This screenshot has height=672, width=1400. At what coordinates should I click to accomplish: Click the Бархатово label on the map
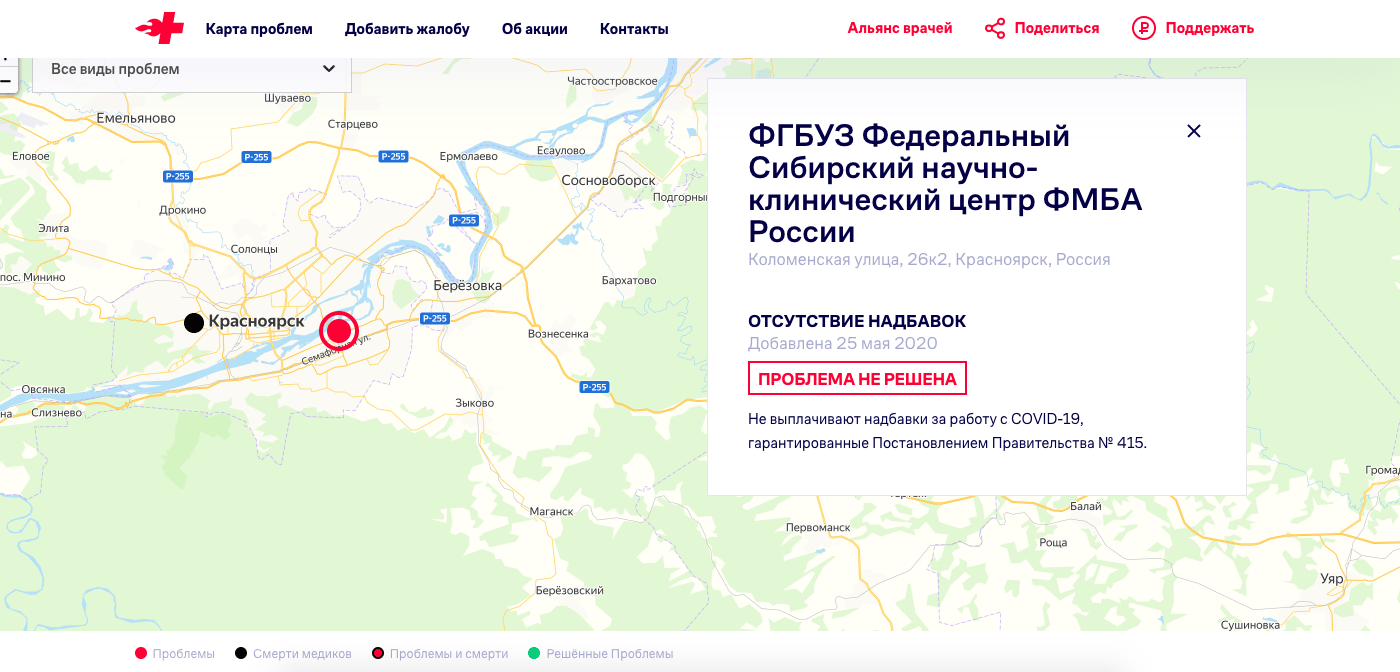[629, 281]
